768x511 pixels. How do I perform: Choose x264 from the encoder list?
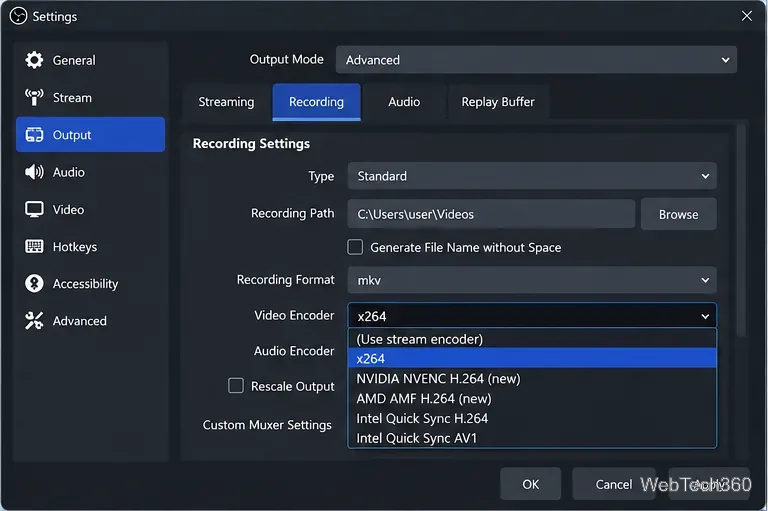(x=532, y=359)
